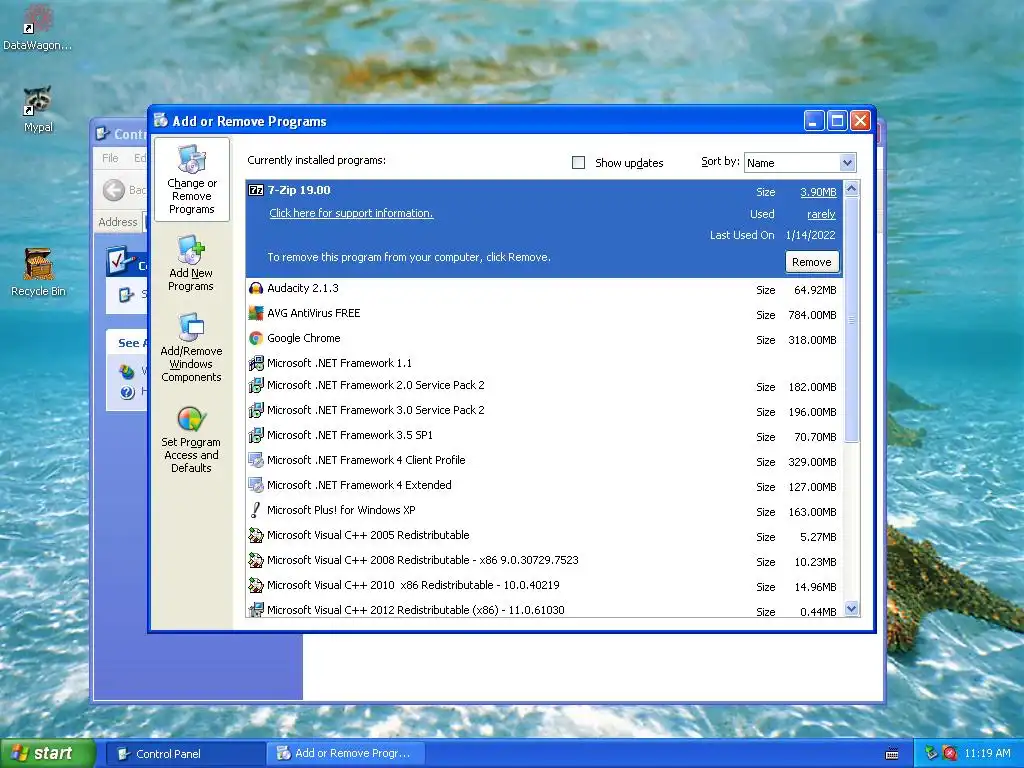
Task: Open Set Program Access and Defaults icon
Action: 191,419
